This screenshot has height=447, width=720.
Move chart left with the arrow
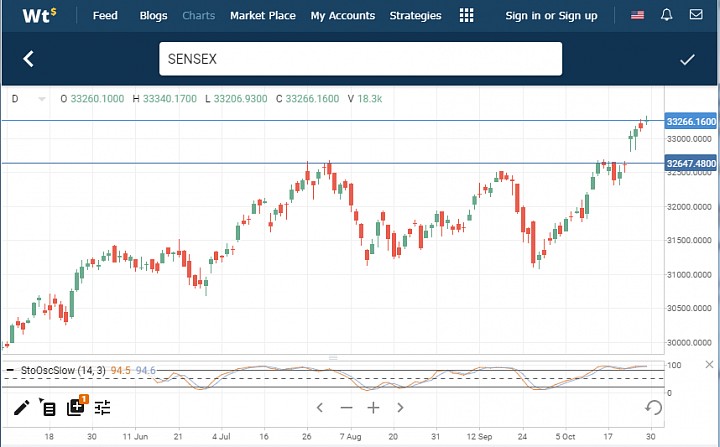click(320, 407)
